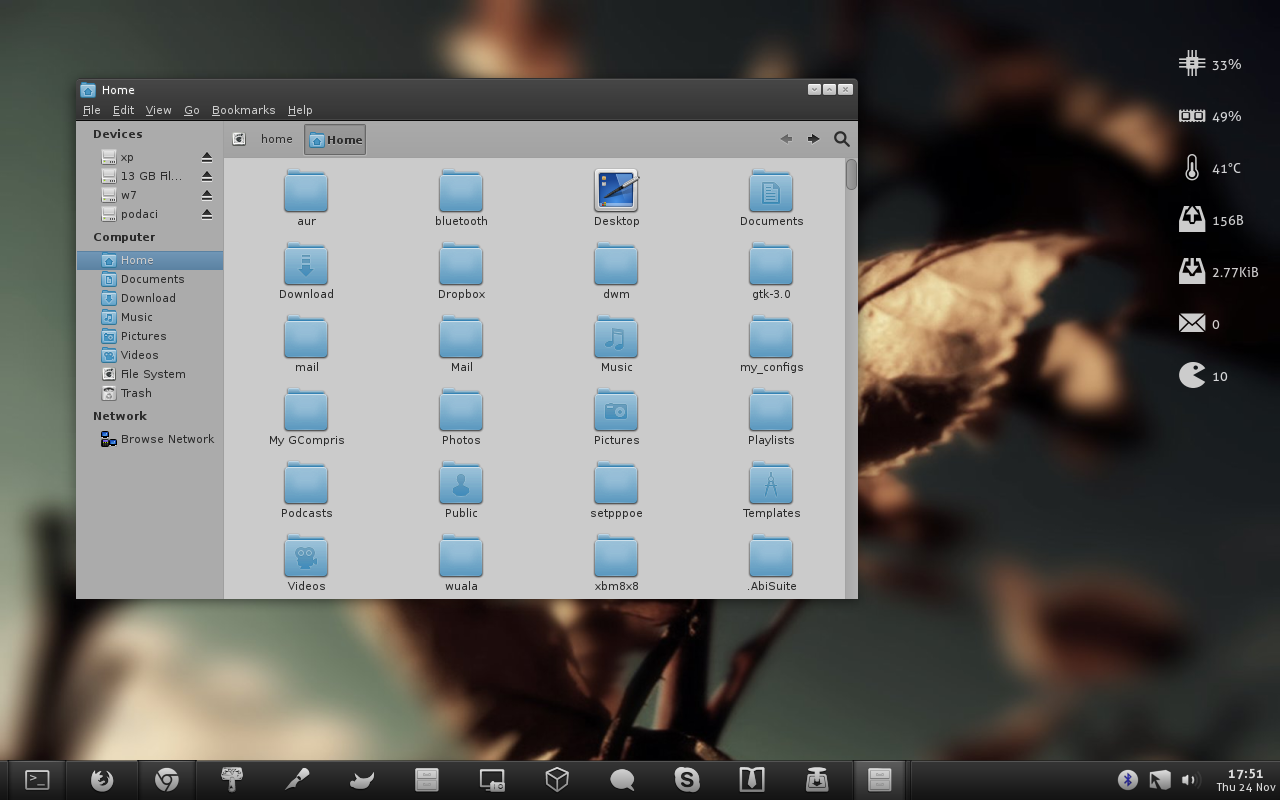The height and width of the screenshot is (800, 1280).
Task: Open the Edit menu
Action: click(123, 110)
